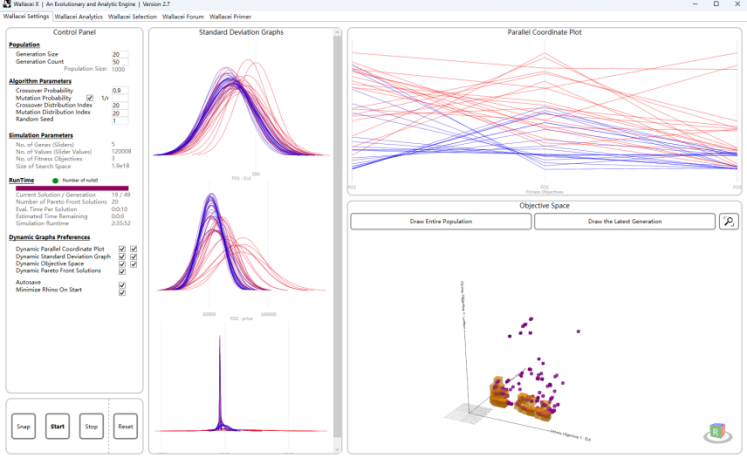Toggle the Mutation Probability checkbox
The height and width of the screenshot is (459, 747).
(x=90, y=98)
